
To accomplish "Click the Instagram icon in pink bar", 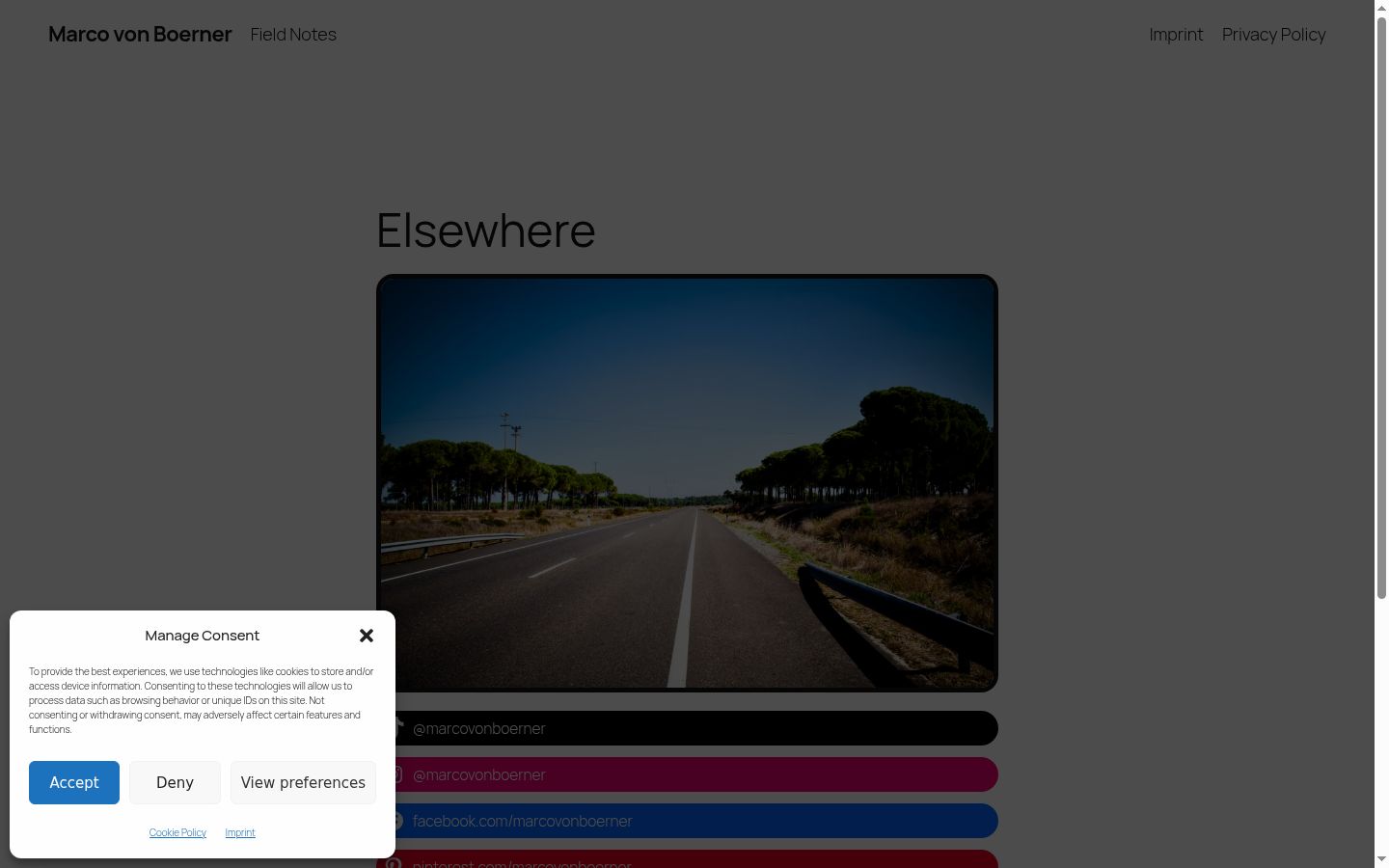I will [398, 774].
